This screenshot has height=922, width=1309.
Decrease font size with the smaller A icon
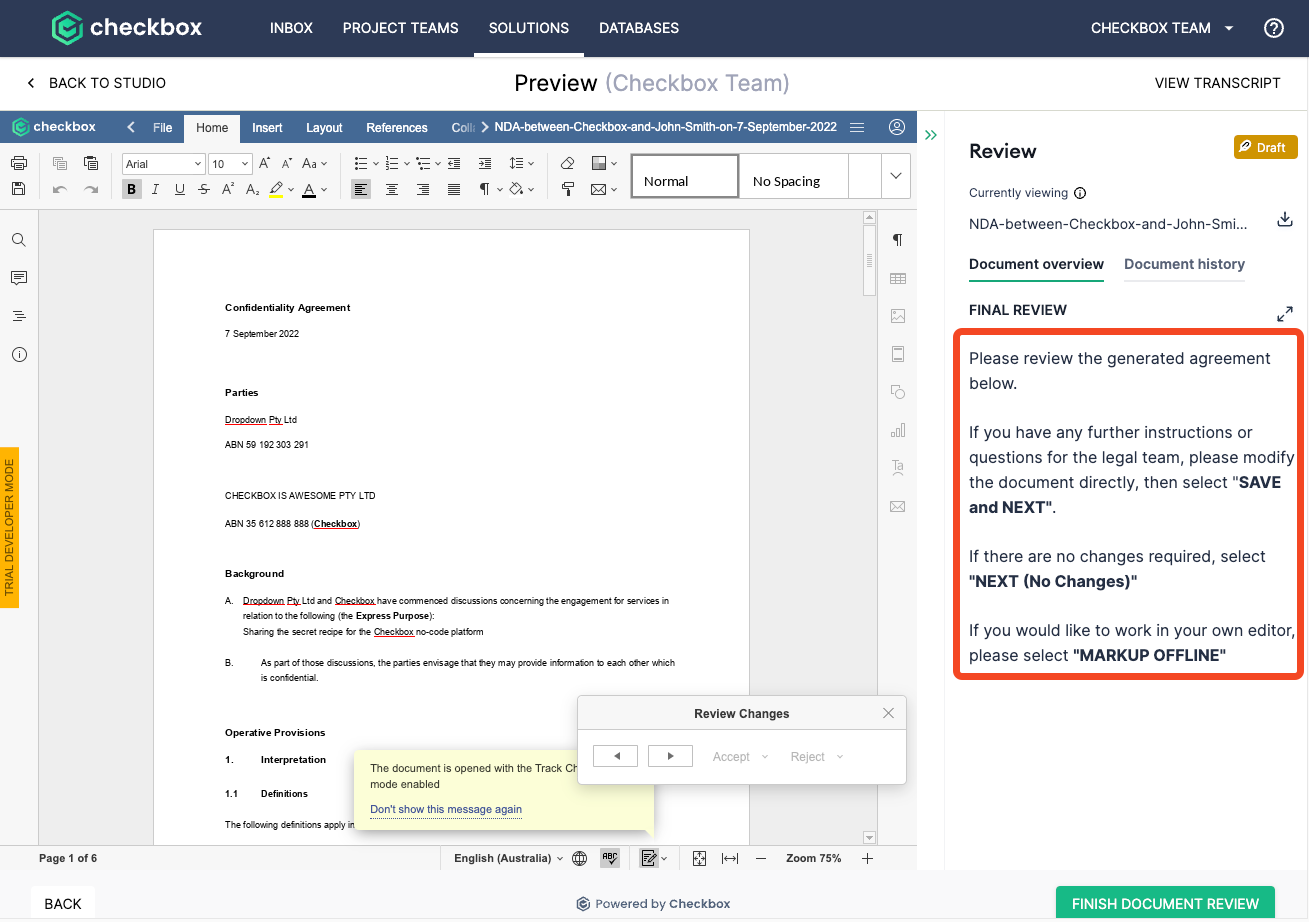287,163
